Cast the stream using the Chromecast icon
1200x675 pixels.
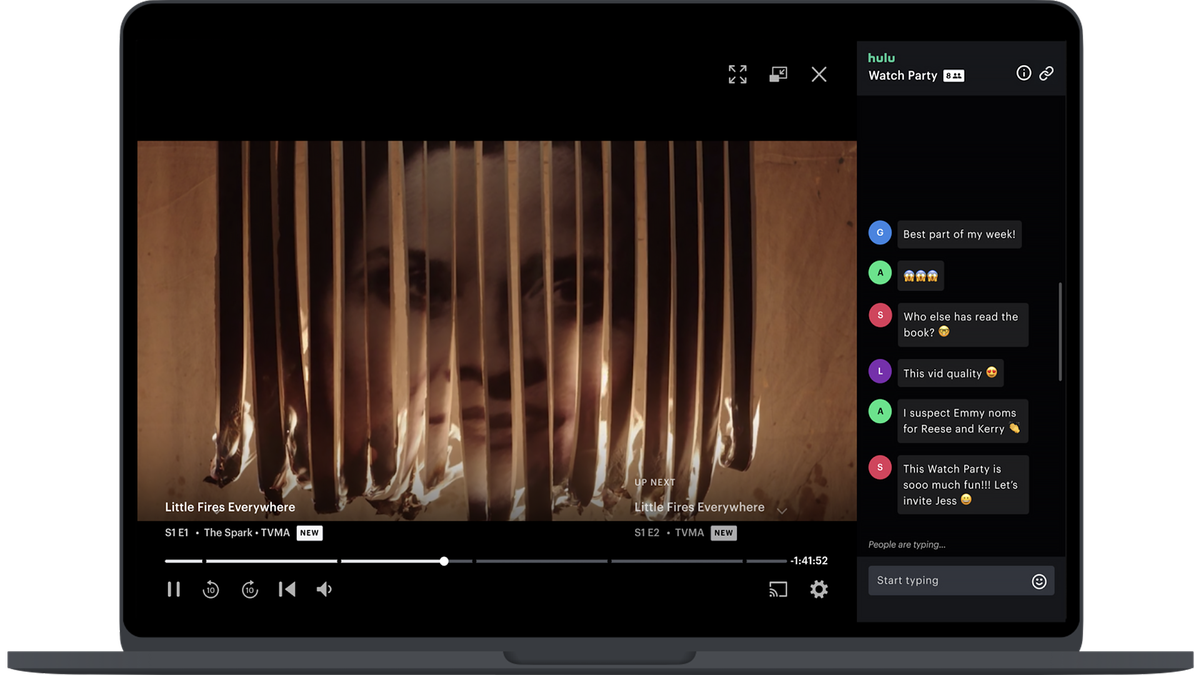pyautogui.click(x=779, y=589)
